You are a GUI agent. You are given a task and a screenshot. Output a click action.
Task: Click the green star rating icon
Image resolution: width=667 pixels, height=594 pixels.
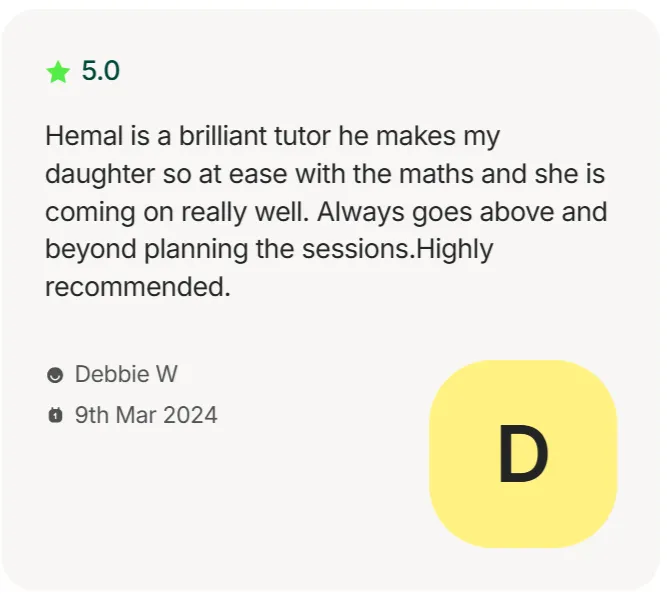point(58,71)
